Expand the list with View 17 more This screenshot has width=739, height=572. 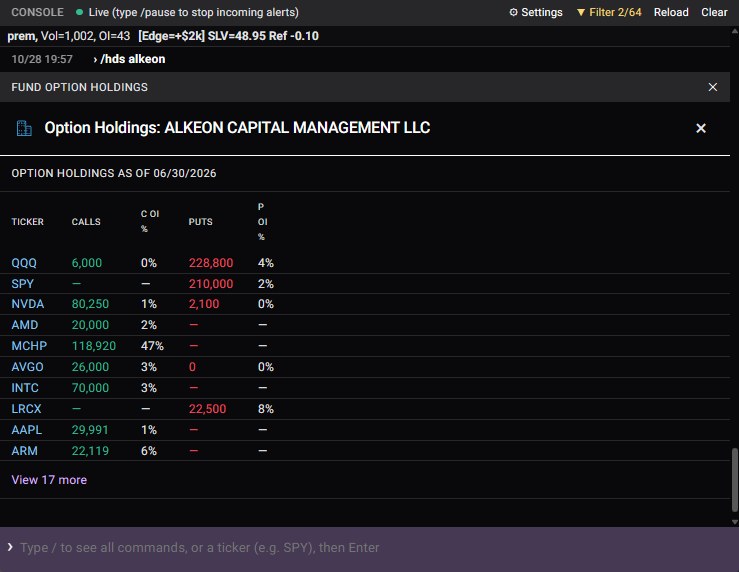pyautogui.click(x=49, y=480)
